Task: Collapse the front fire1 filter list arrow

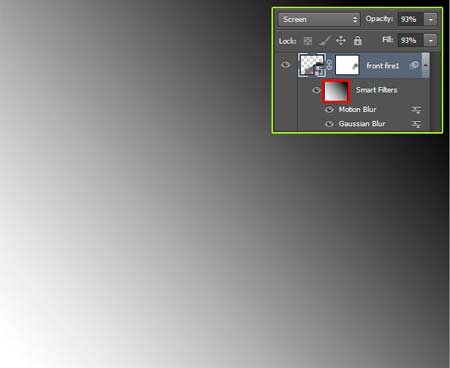Action: click(426, 65)
